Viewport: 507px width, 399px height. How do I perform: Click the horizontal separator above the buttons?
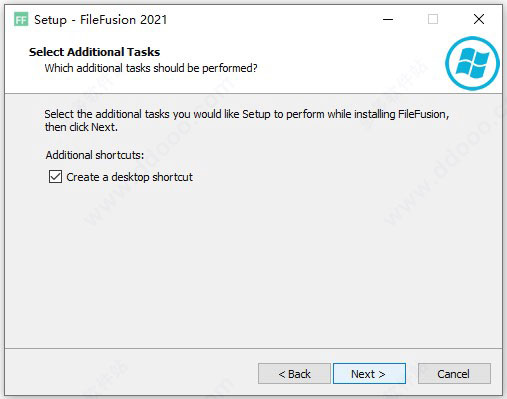coord(253,349)
